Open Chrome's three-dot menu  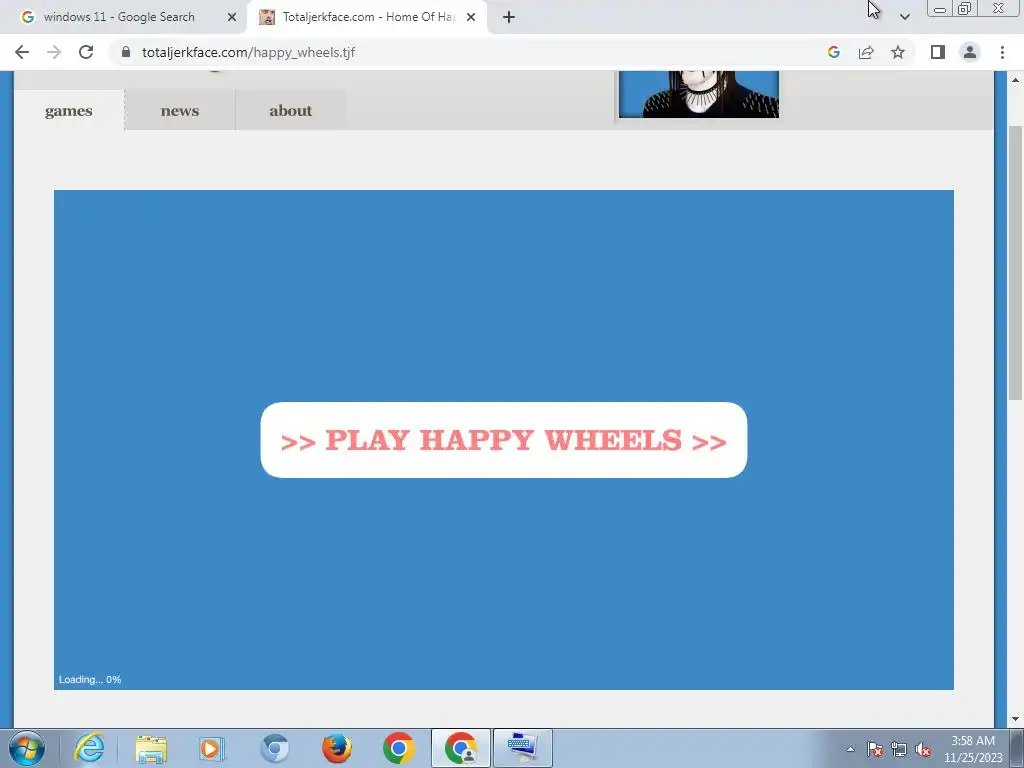[1002, 52]
